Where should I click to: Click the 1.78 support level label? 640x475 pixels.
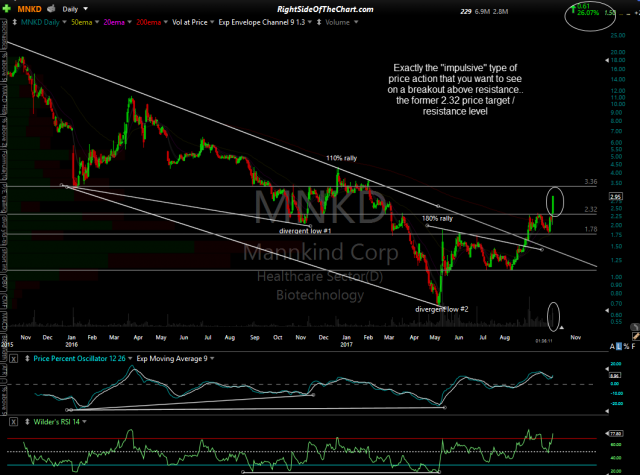tap(591, 229)
